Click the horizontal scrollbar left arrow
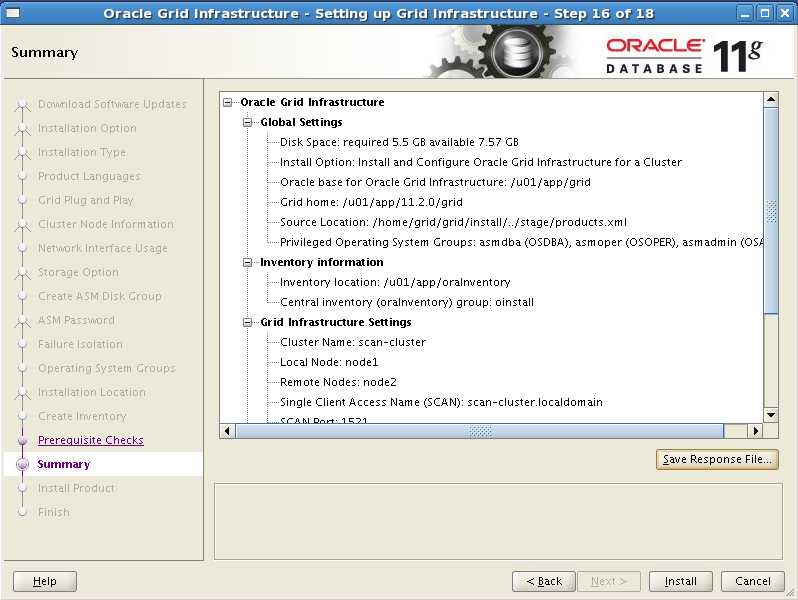The height and width of the screenshot is (600, 798). [x=227, y=431]
